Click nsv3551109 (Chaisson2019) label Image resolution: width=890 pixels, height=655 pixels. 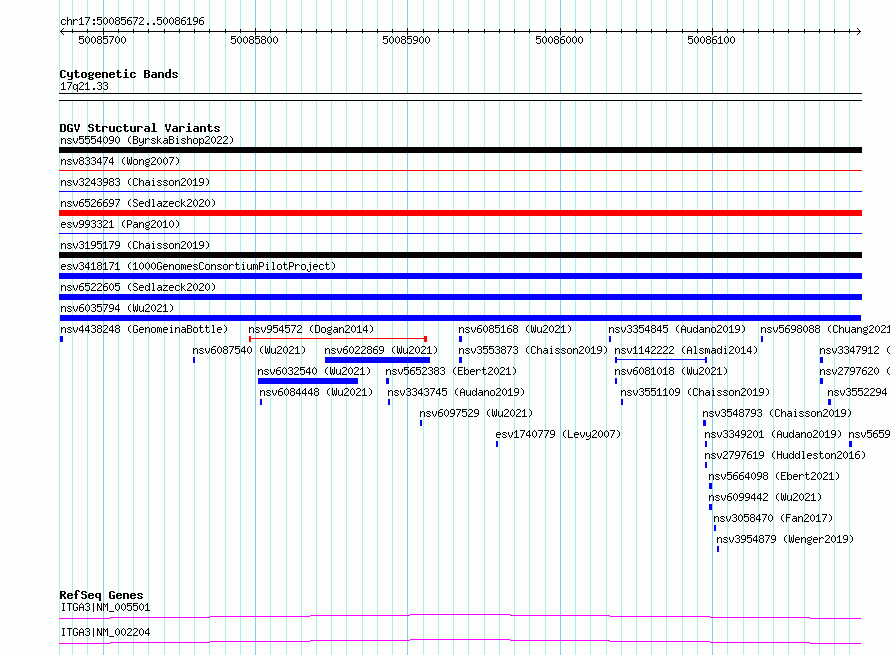point(695,392)
